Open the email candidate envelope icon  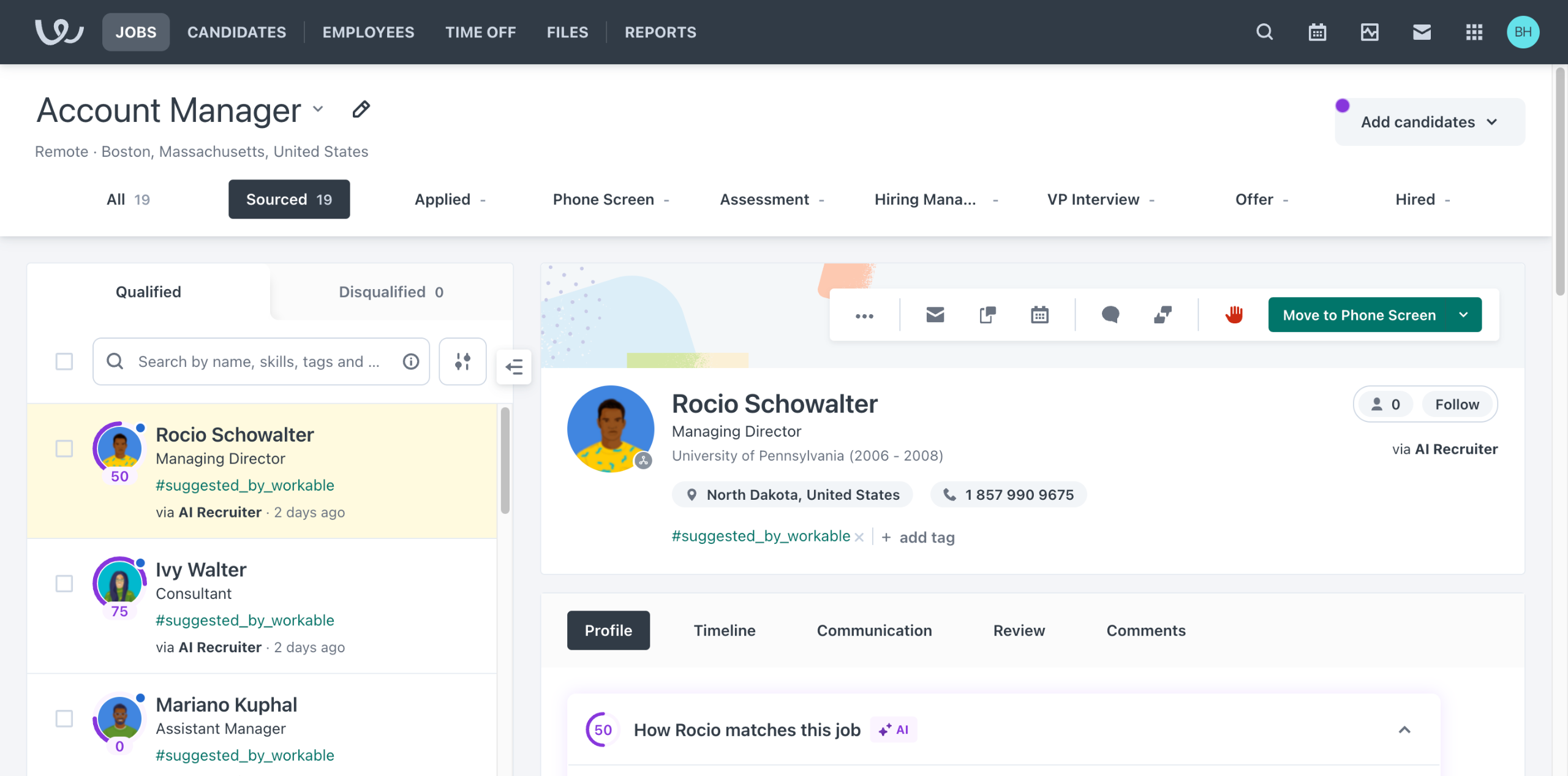(x=935, y=315)
